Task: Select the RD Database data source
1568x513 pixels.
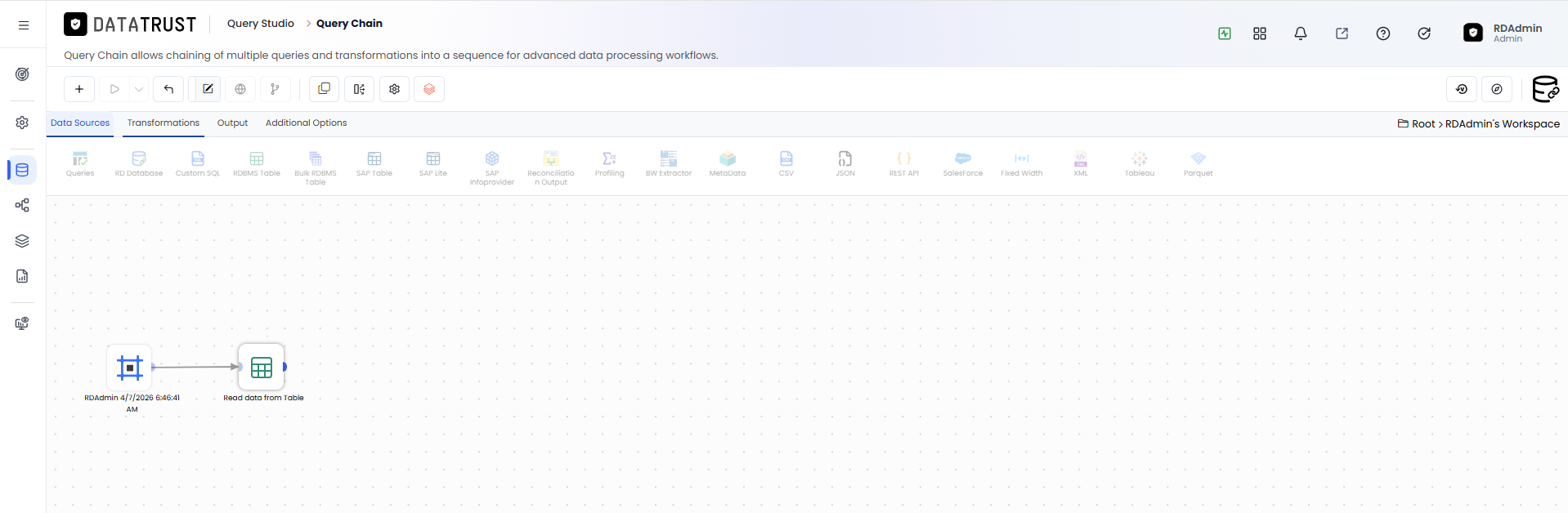Action: pos(139,163)
